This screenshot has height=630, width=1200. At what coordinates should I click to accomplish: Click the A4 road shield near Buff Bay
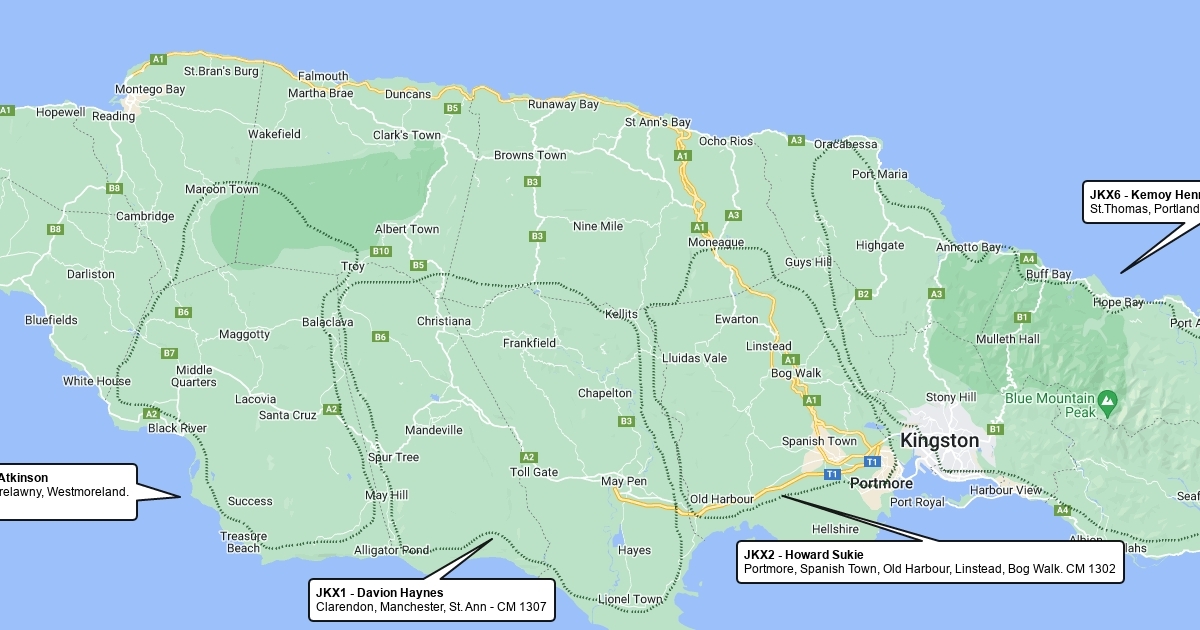(1028, 259)
